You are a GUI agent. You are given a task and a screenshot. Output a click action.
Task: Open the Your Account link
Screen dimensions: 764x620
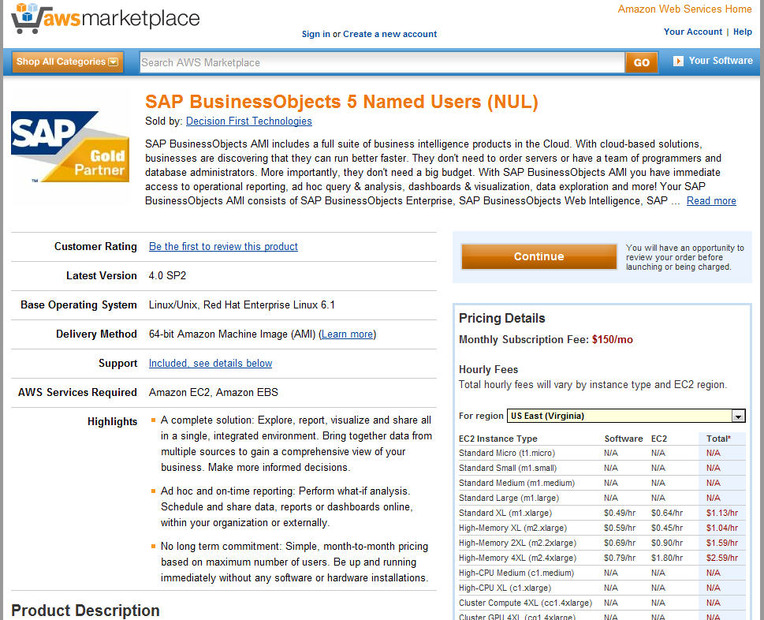pyautogui.click(x=693, y=32)
